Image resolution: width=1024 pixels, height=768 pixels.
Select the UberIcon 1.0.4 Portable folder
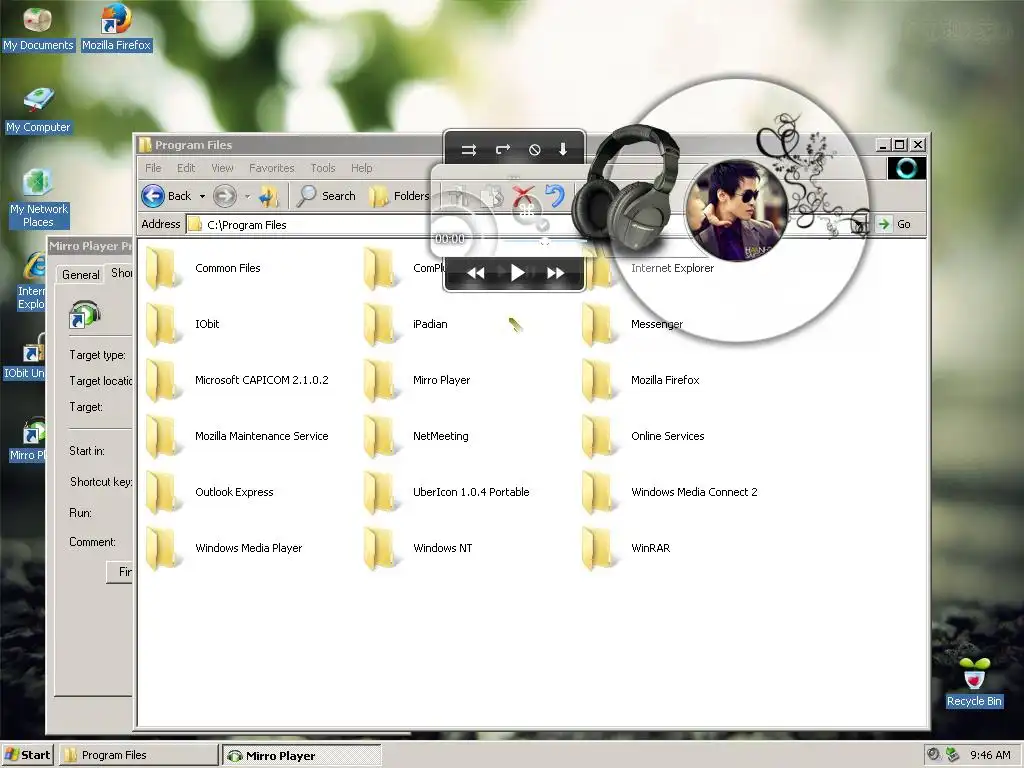pos(447,492)
